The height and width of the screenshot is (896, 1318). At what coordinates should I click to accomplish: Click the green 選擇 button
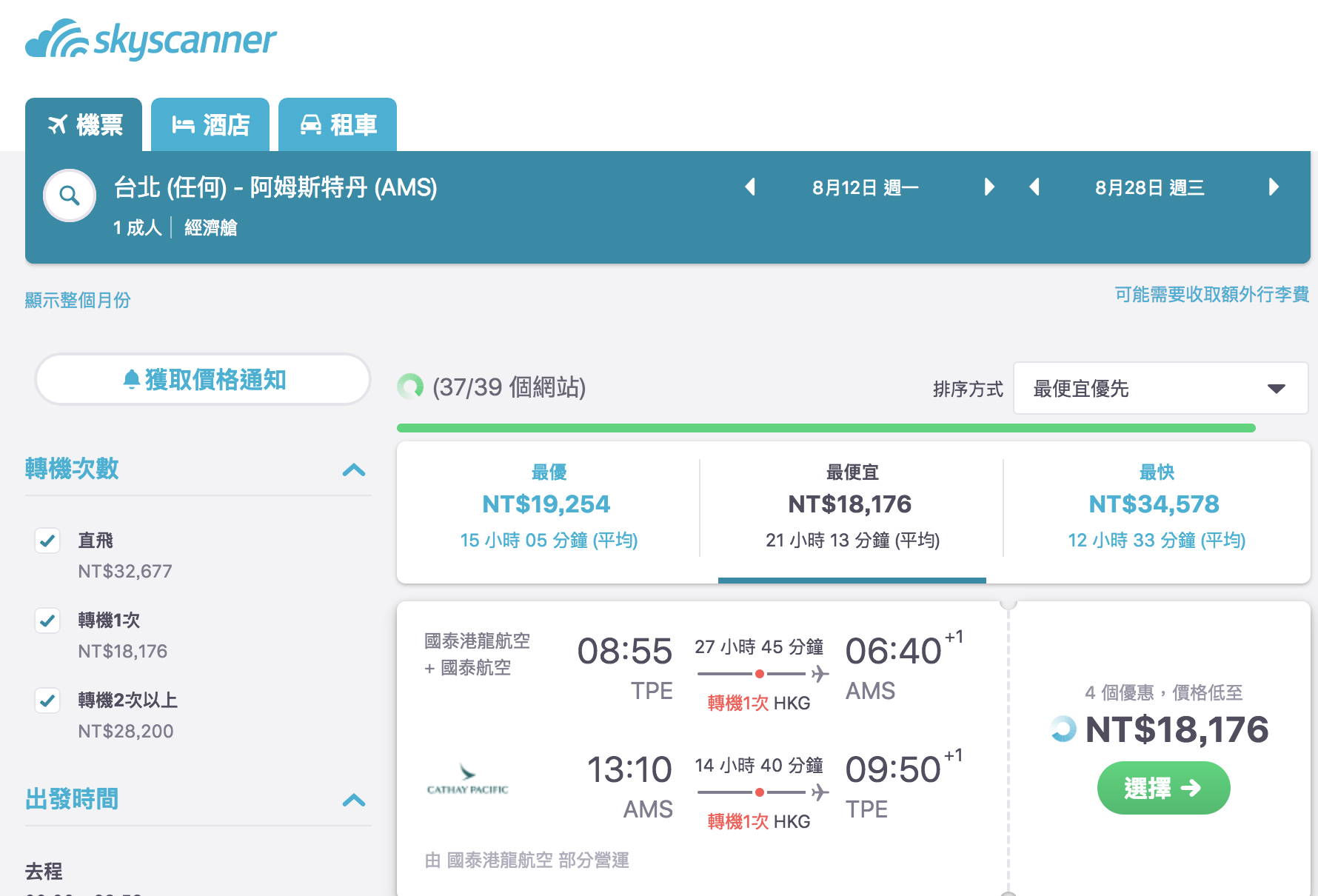click(x=1163, y=788)
